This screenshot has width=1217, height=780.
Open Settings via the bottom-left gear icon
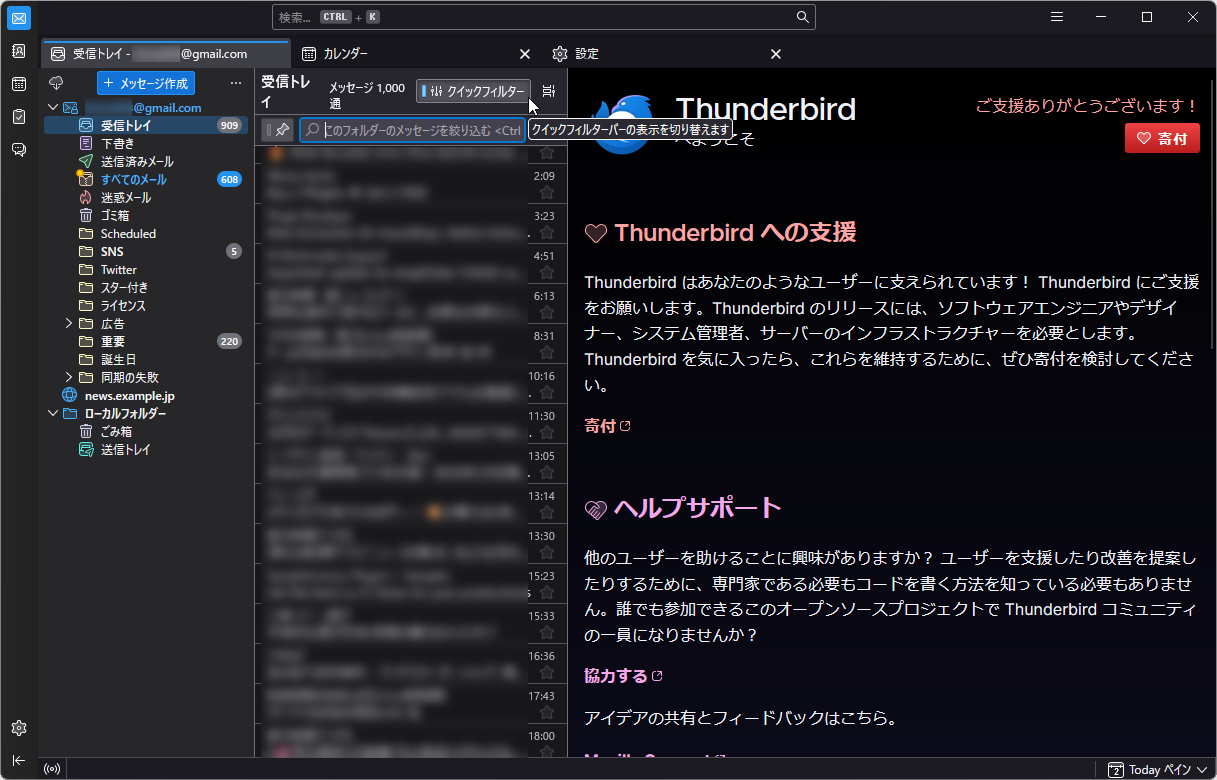(x=18, y=728)
